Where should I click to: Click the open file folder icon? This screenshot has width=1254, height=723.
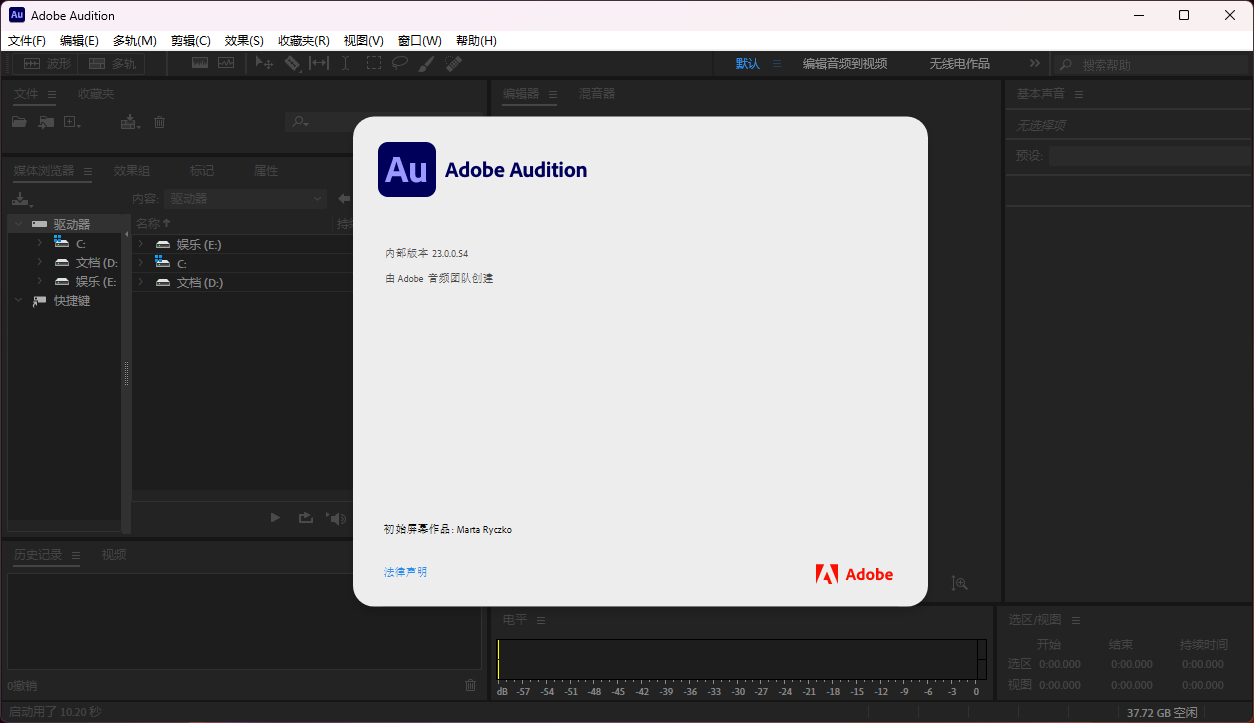[19, 122]
